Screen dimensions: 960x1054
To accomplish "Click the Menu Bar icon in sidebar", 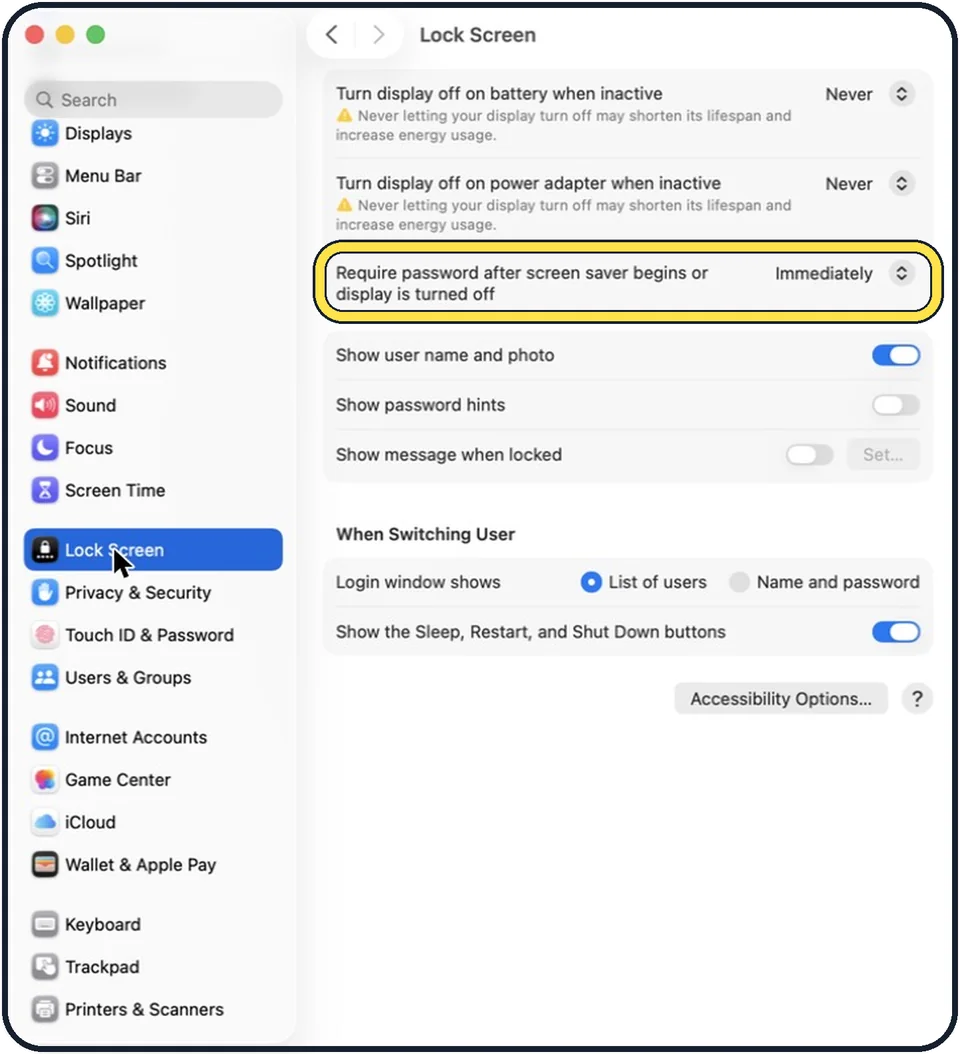I will (45, 176).
